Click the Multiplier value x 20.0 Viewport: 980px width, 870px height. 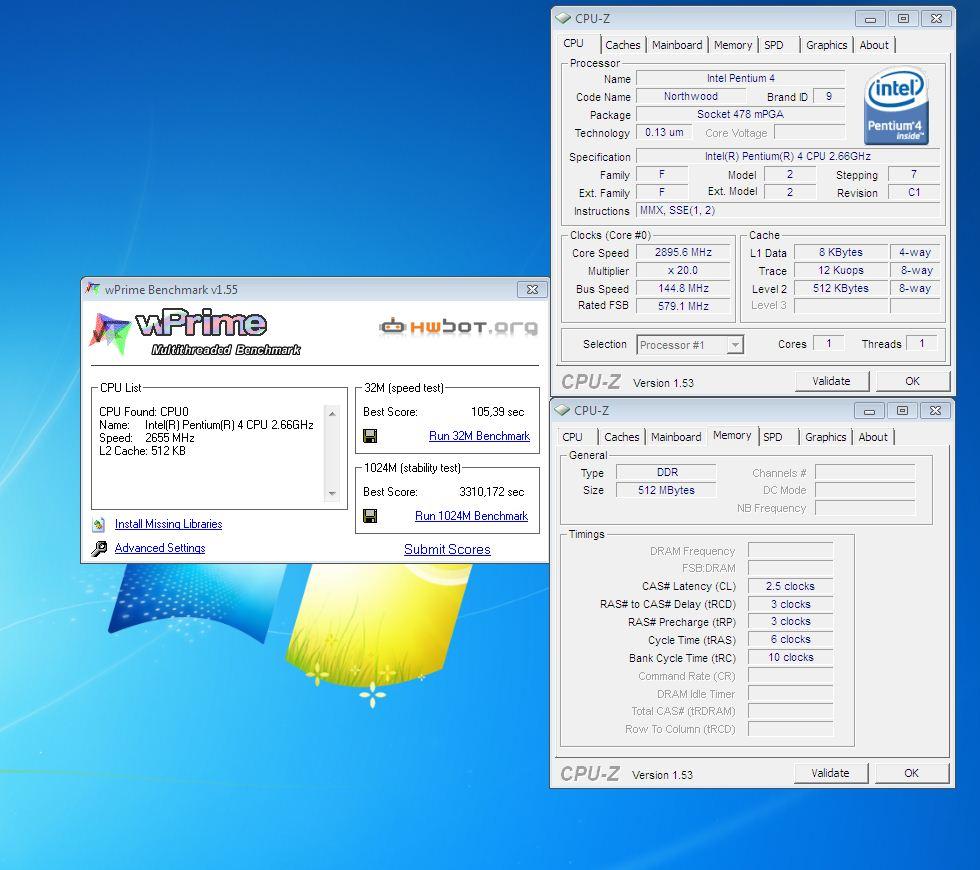pyautogui.click(x=683, y=271)
